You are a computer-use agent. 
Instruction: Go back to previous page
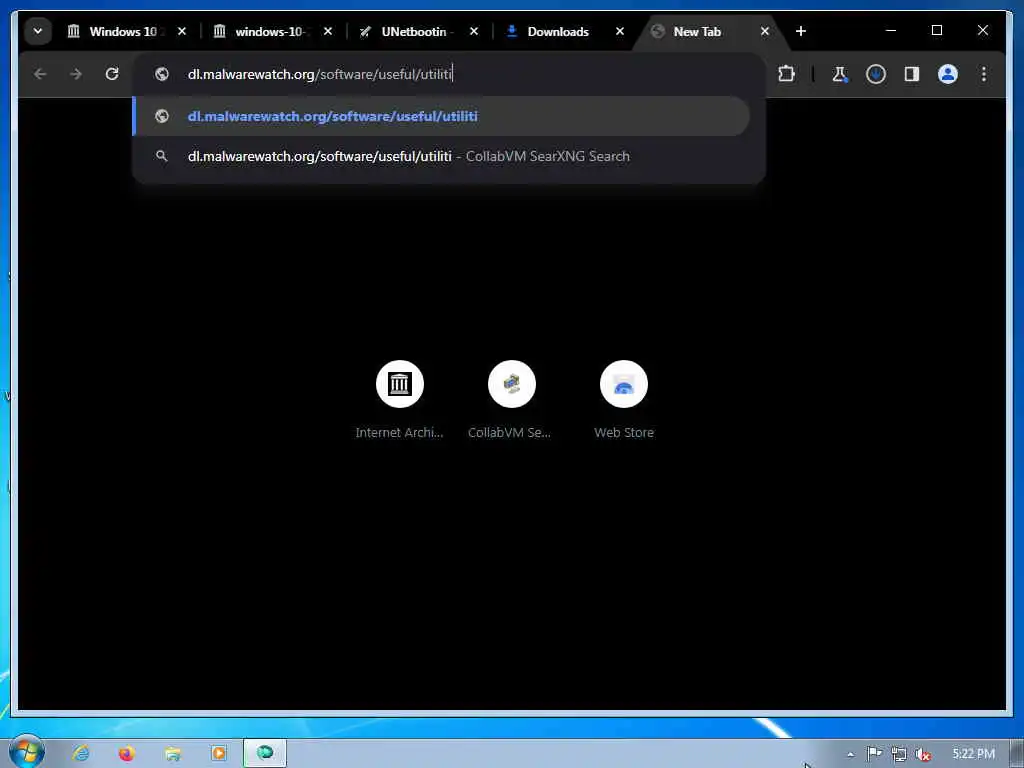click(40, 74)
